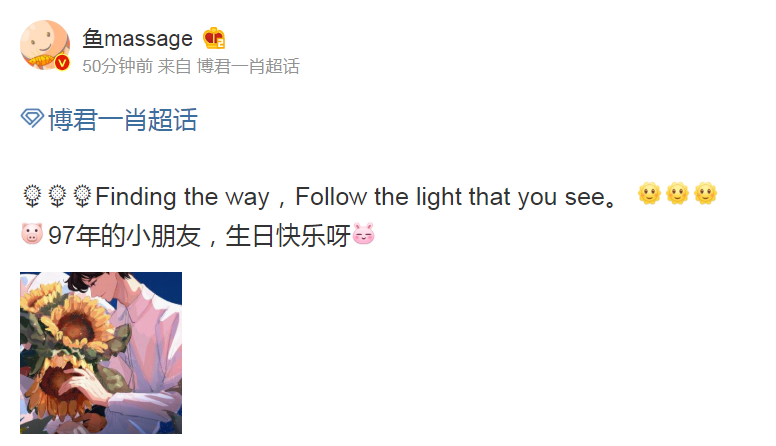Click the pig face emoji before 97年

point(32,234)
